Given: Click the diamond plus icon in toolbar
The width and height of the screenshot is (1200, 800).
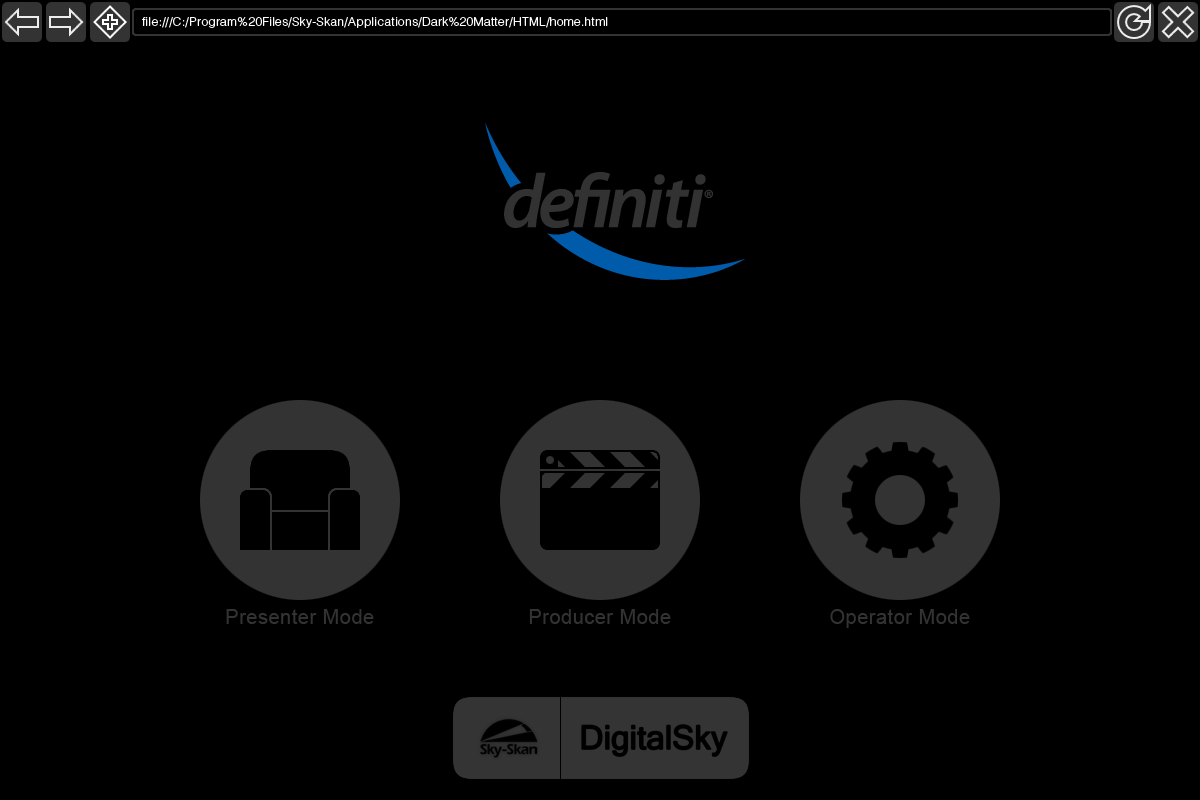Looking at the screenshot, I should pos(110,22).
